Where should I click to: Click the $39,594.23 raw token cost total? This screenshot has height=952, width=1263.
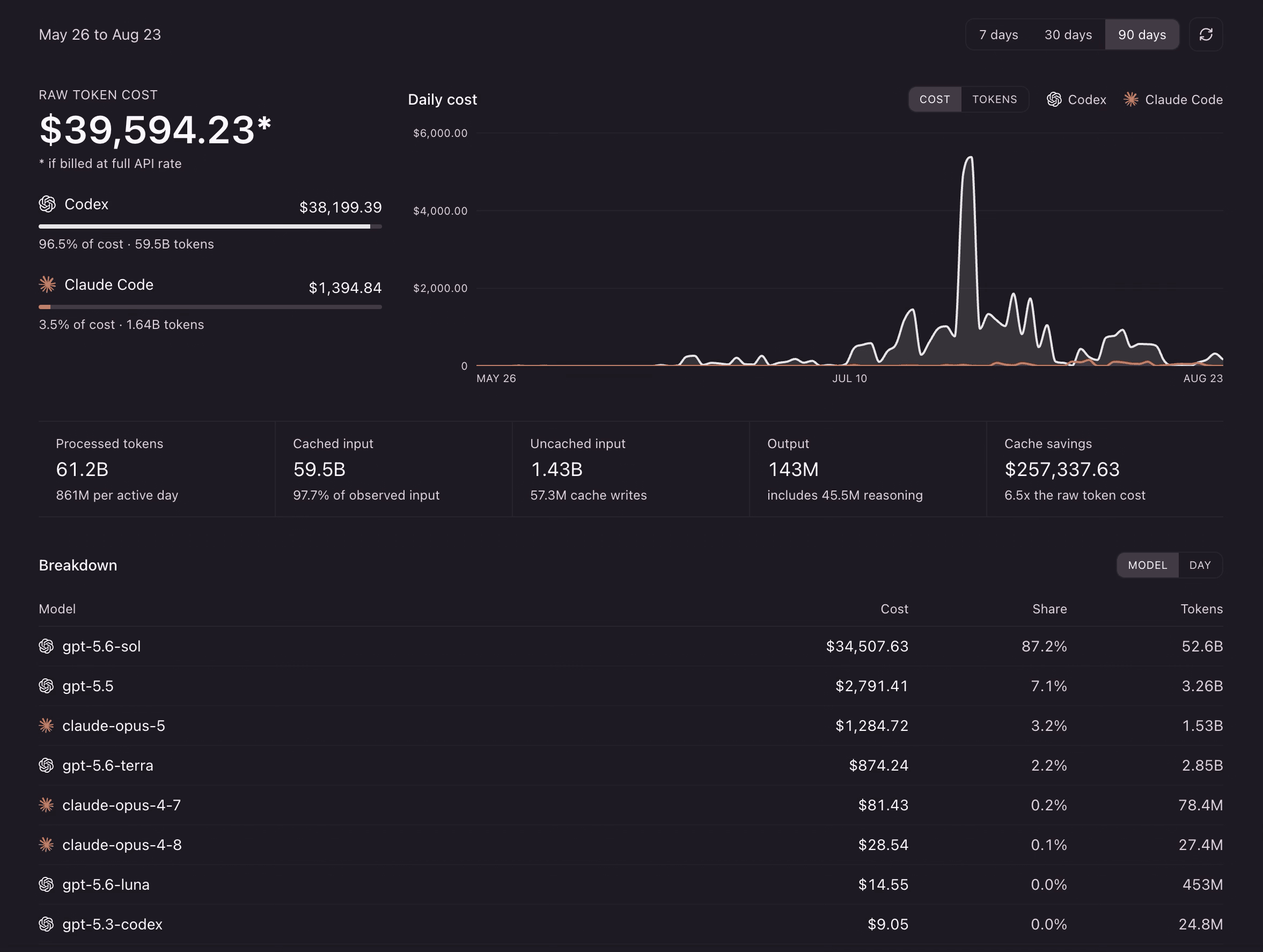[155, 130]
